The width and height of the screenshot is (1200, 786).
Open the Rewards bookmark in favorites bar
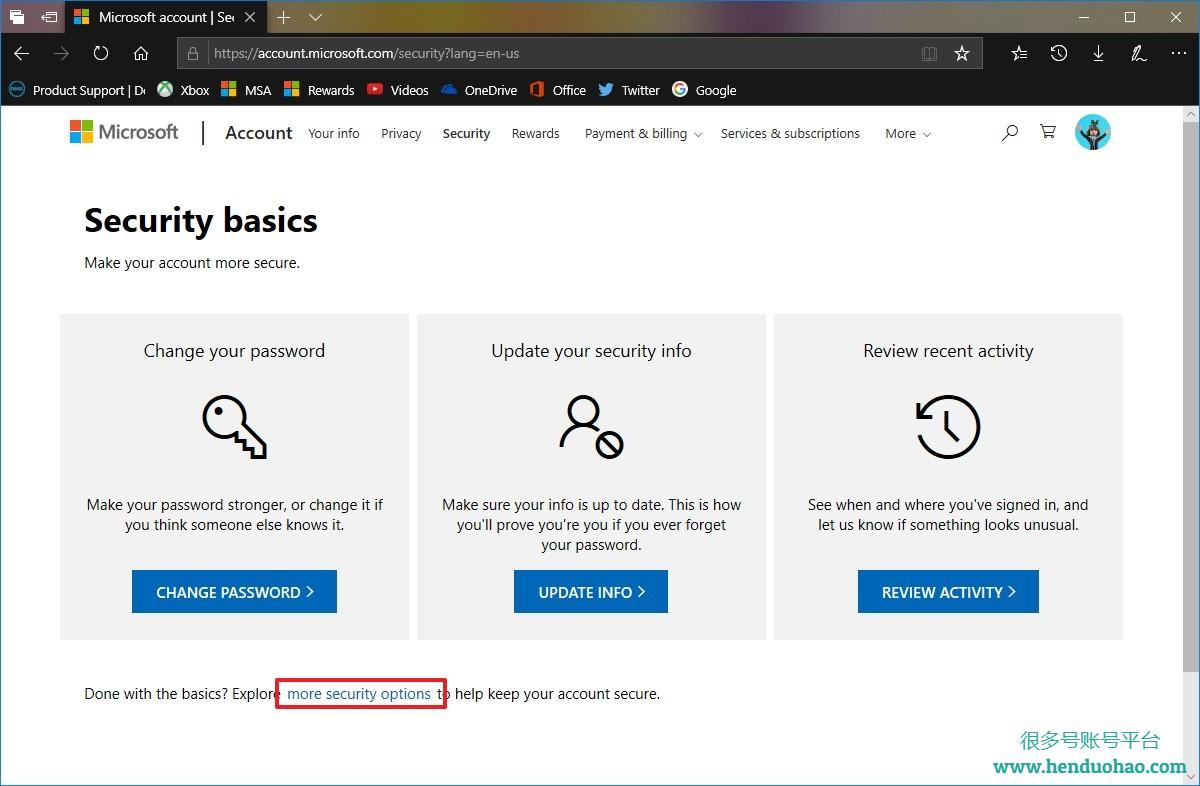(x=319, y=90)
